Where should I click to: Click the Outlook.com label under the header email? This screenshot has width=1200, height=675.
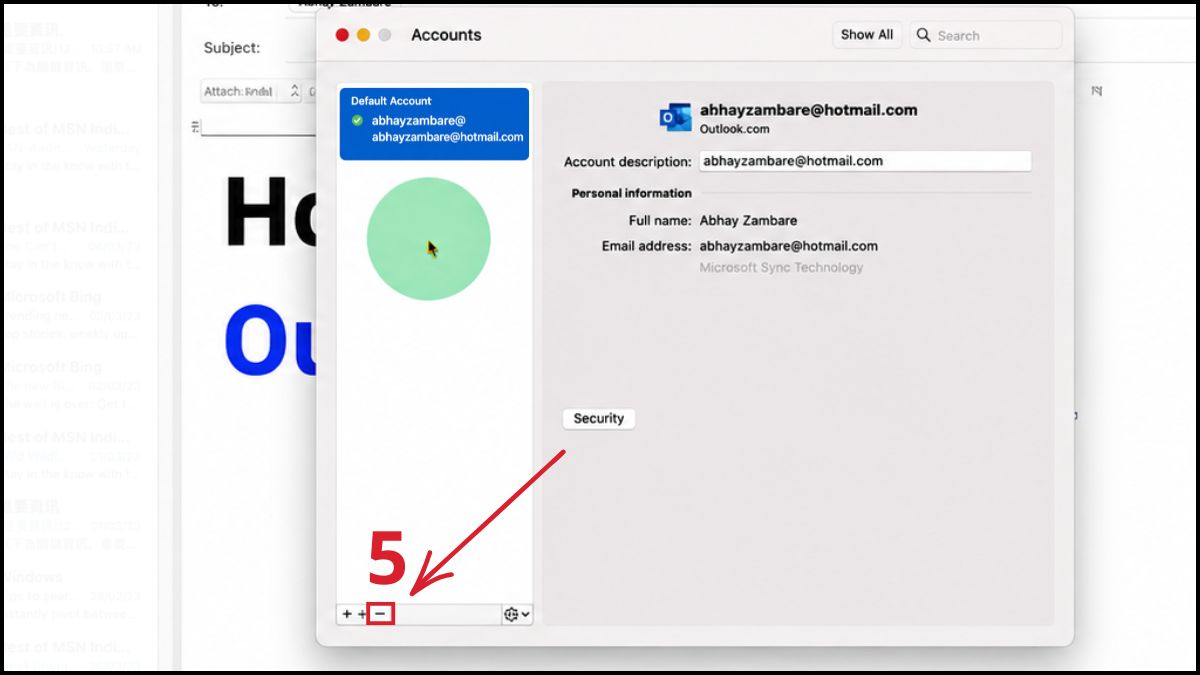[x=734, y=129]
